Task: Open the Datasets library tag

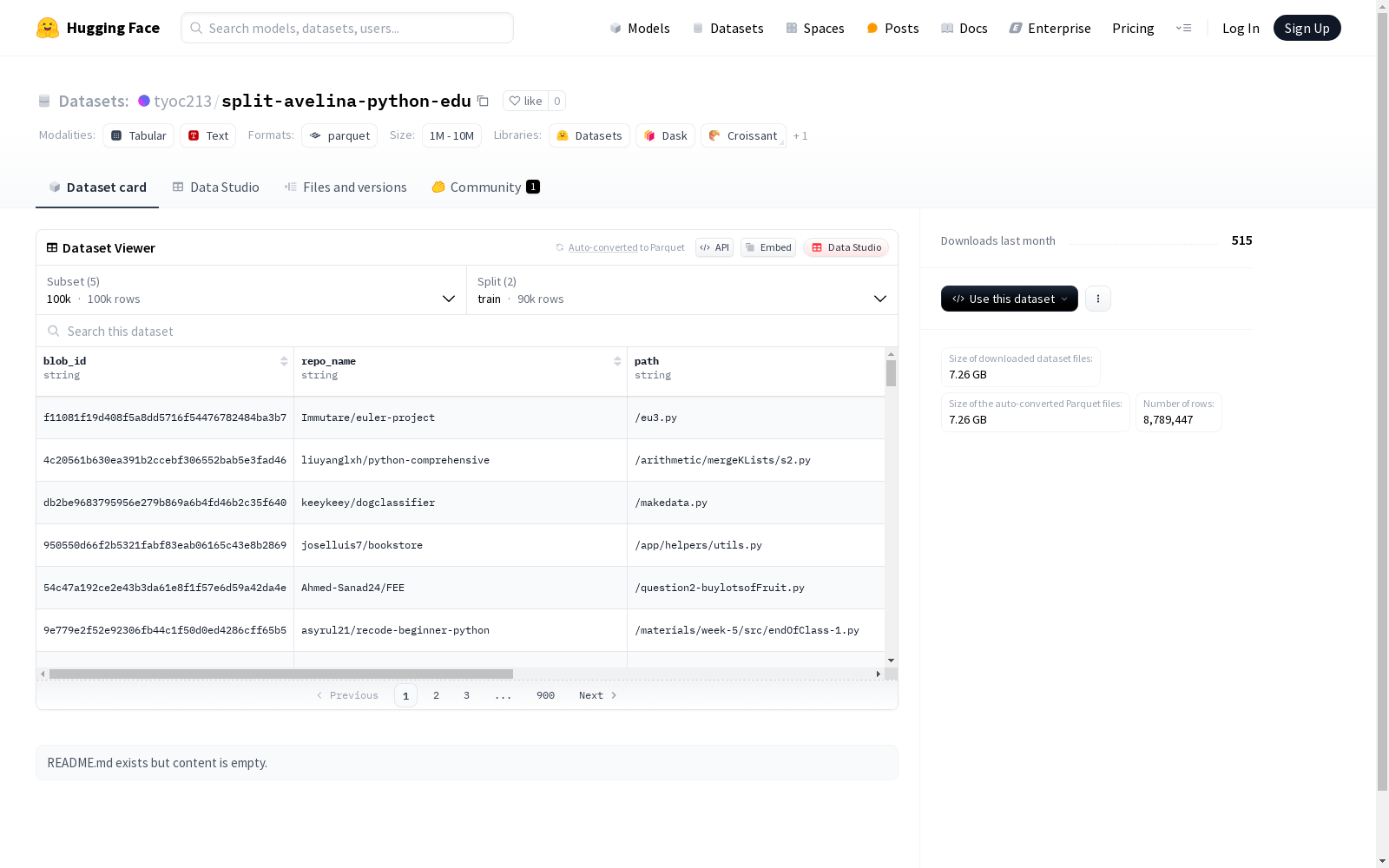Action: tap(589, 135)
